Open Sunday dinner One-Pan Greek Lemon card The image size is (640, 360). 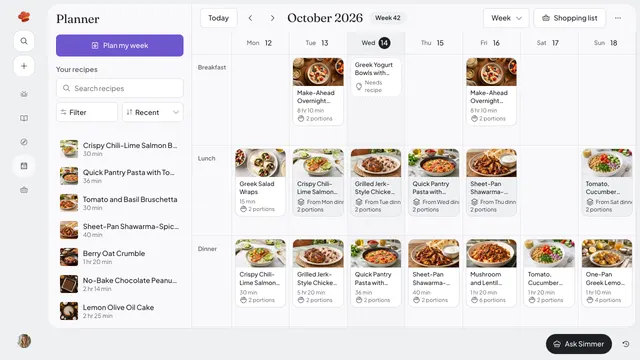coord(607,273)
